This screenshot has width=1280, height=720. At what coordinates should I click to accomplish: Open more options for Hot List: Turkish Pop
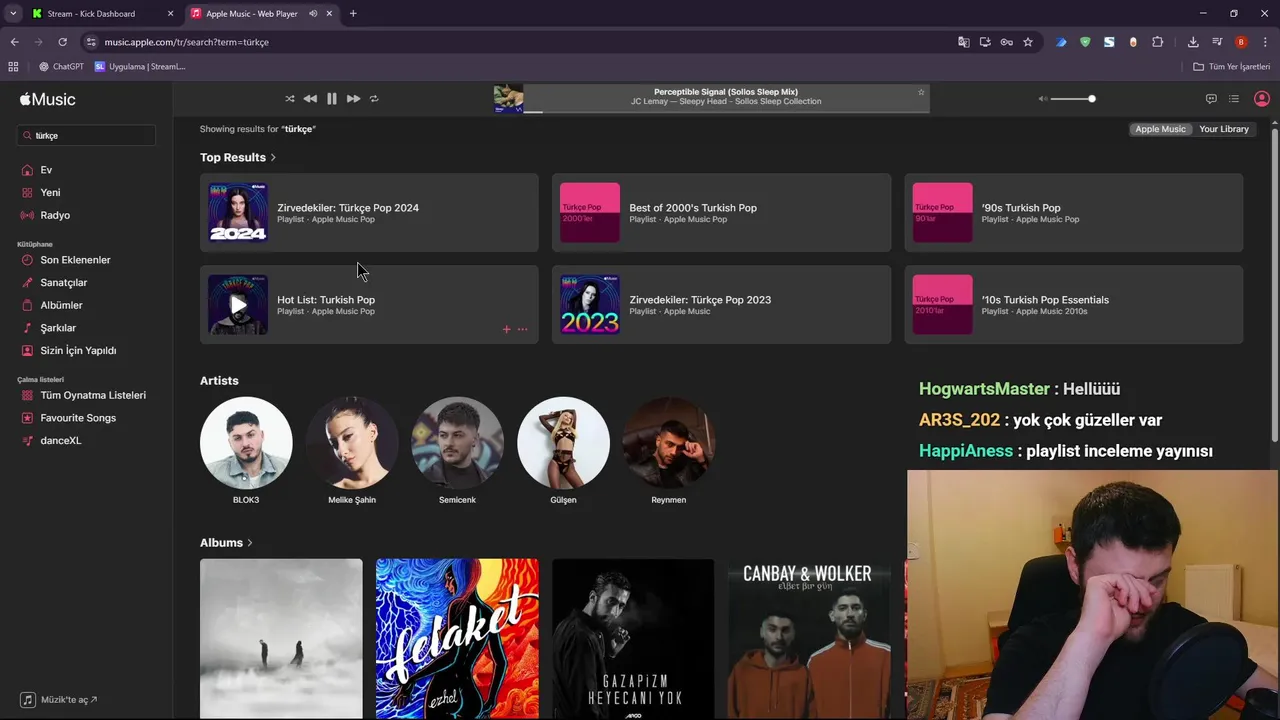522,329
